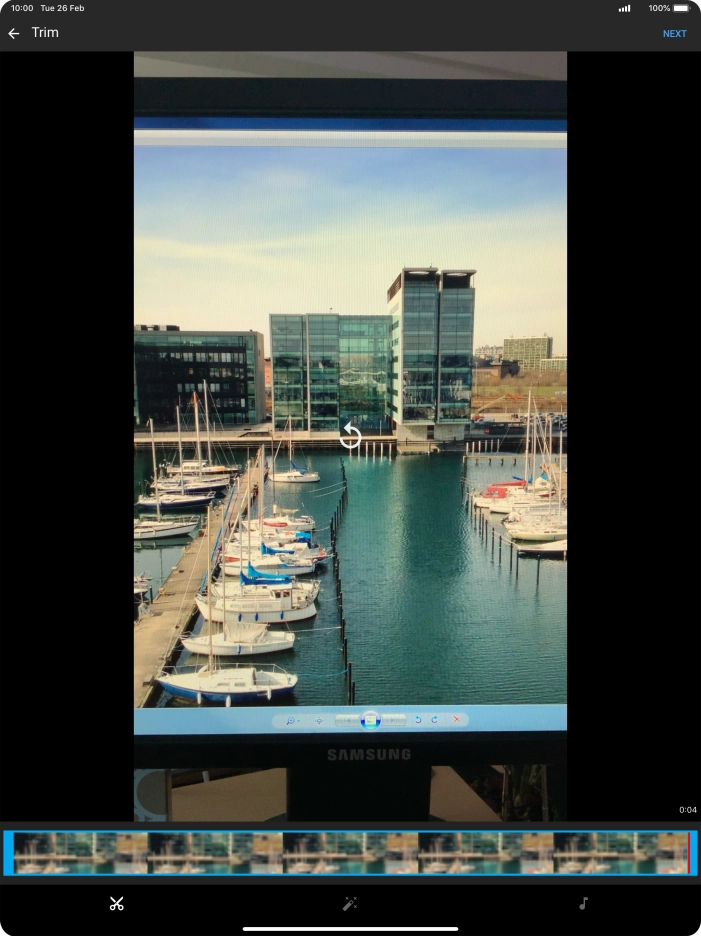This screenshot has width=701, height=936.
Task: Select the scissors trim tab
Action: (x=116, y=903)
